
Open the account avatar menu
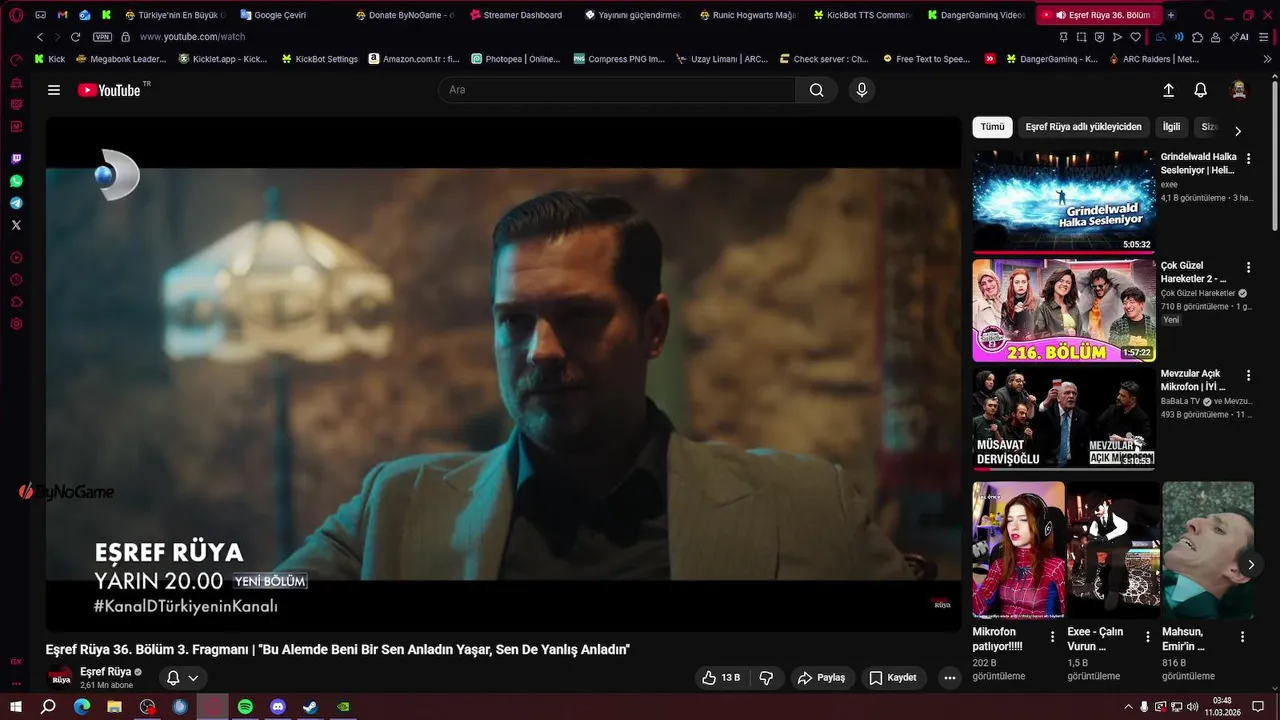coord(1239,90)
